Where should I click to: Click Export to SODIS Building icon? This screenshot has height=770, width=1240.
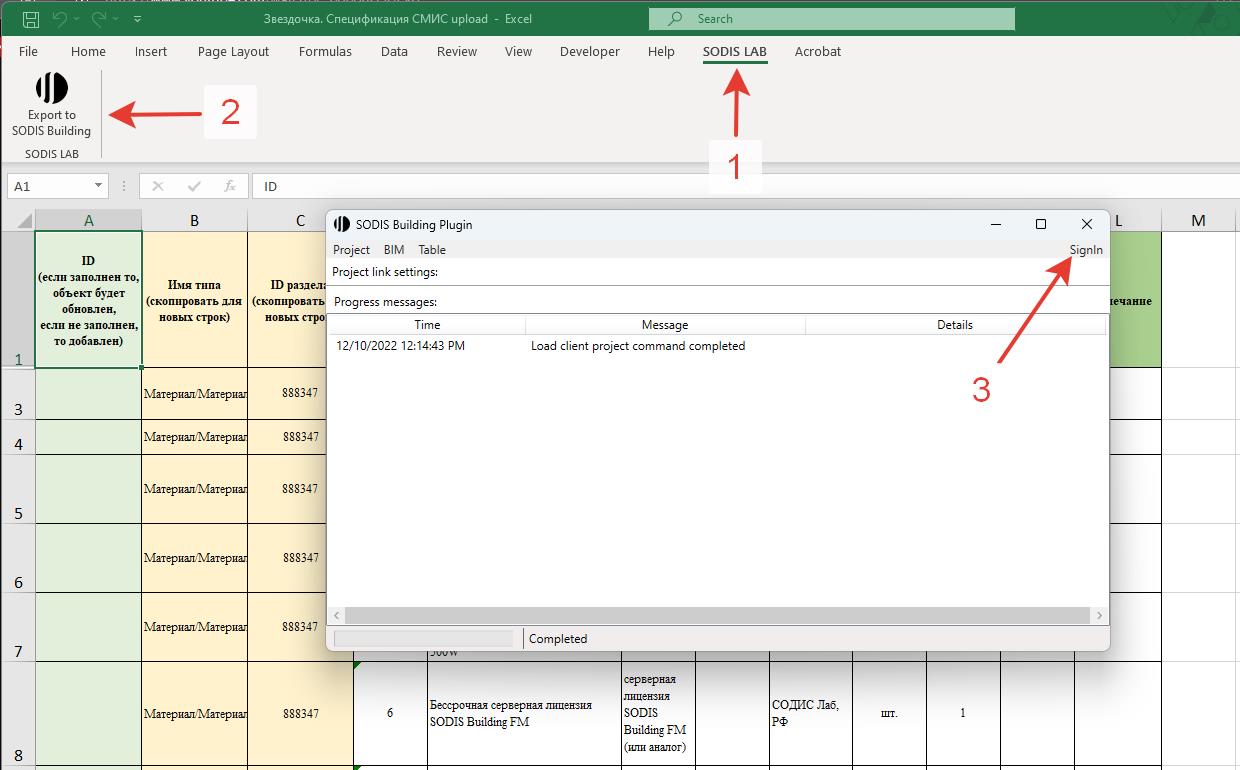point(51,88)
